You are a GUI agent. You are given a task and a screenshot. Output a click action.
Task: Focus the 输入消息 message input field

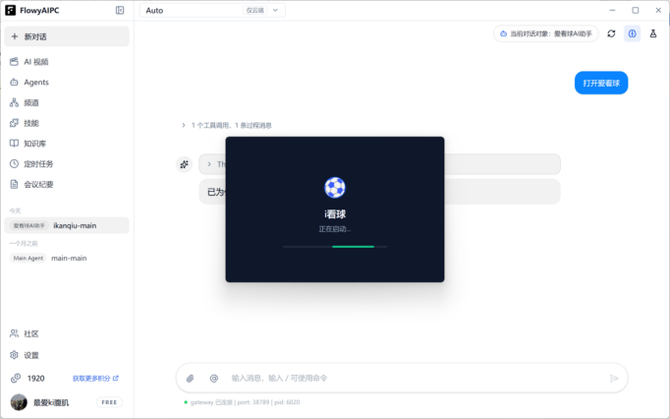tap(414, 378)
